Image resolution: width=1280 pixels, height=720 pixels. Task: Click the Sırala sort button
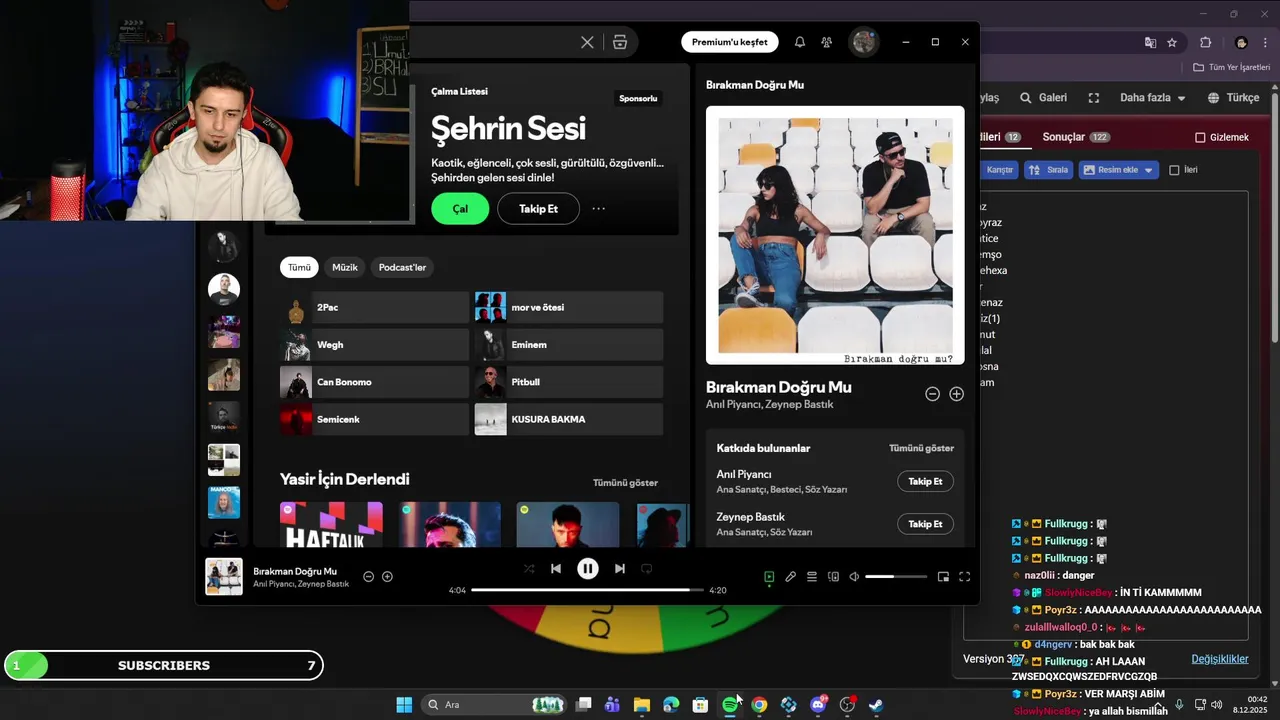[x=1048, y=170]
